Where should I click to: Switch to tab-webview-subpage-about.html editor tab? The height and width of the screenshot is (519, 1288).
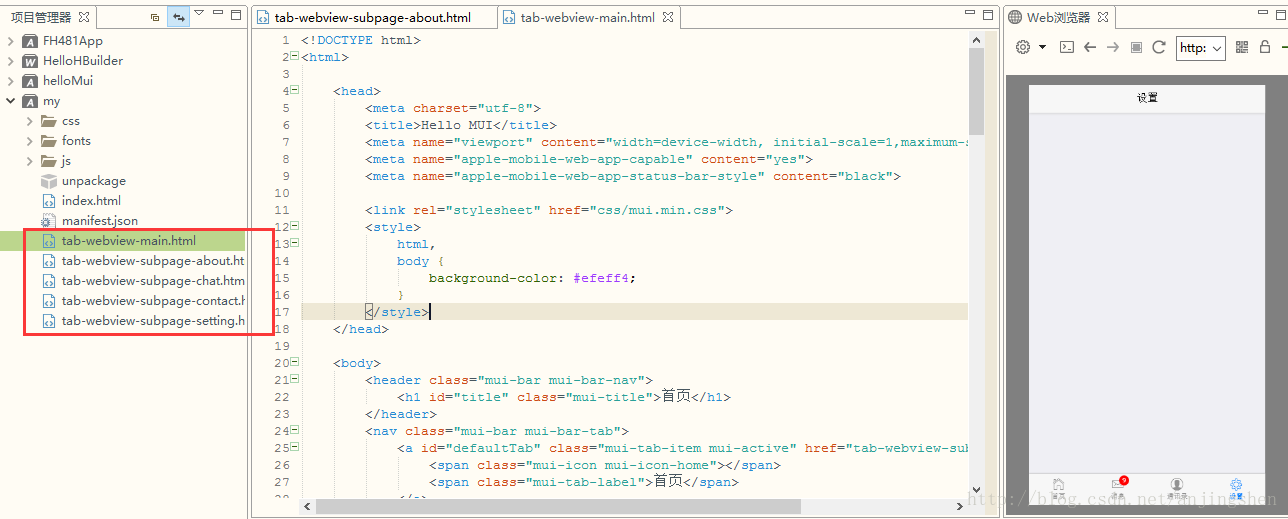373,18
